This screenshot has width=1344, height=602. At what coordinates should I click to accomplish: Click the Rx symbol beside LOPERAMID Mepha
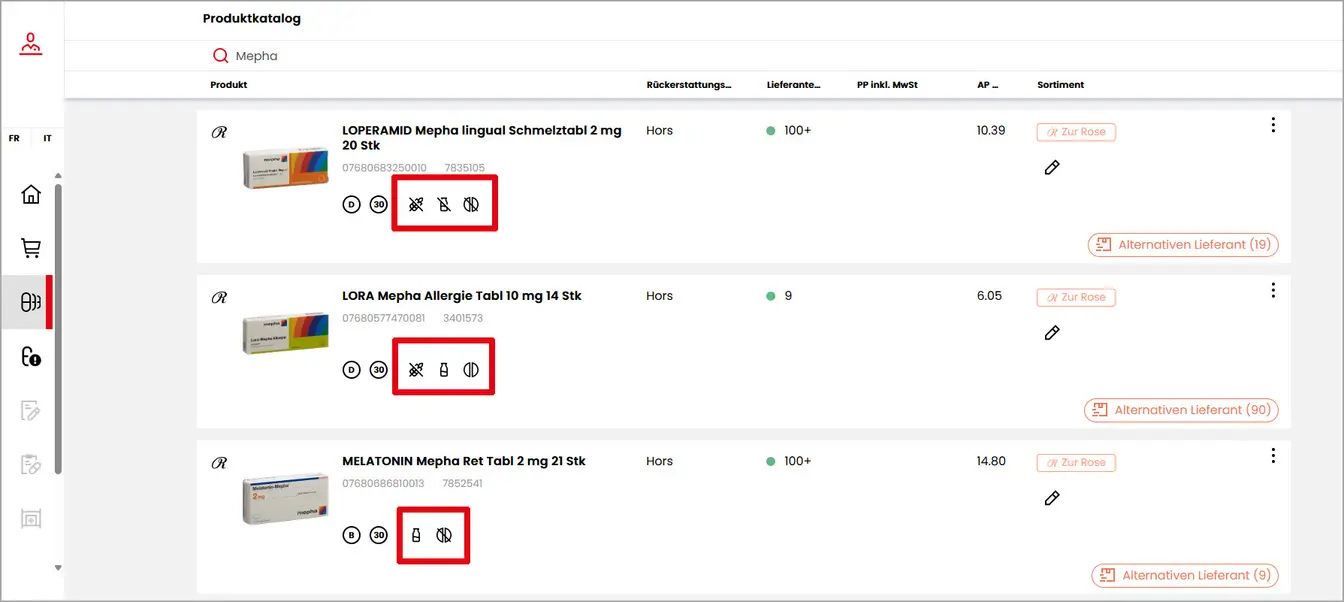pyautogui.click(x=219, y=132)
